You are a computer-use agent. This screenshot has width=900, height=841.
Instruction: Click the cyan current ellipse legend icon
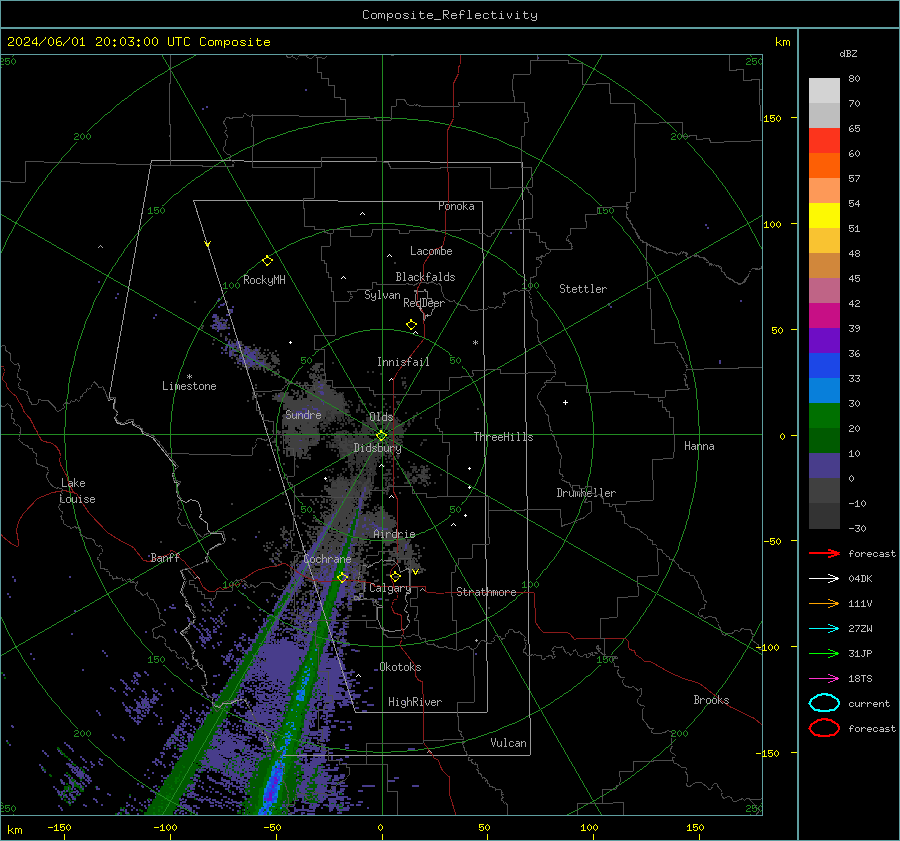click(824, 703)
